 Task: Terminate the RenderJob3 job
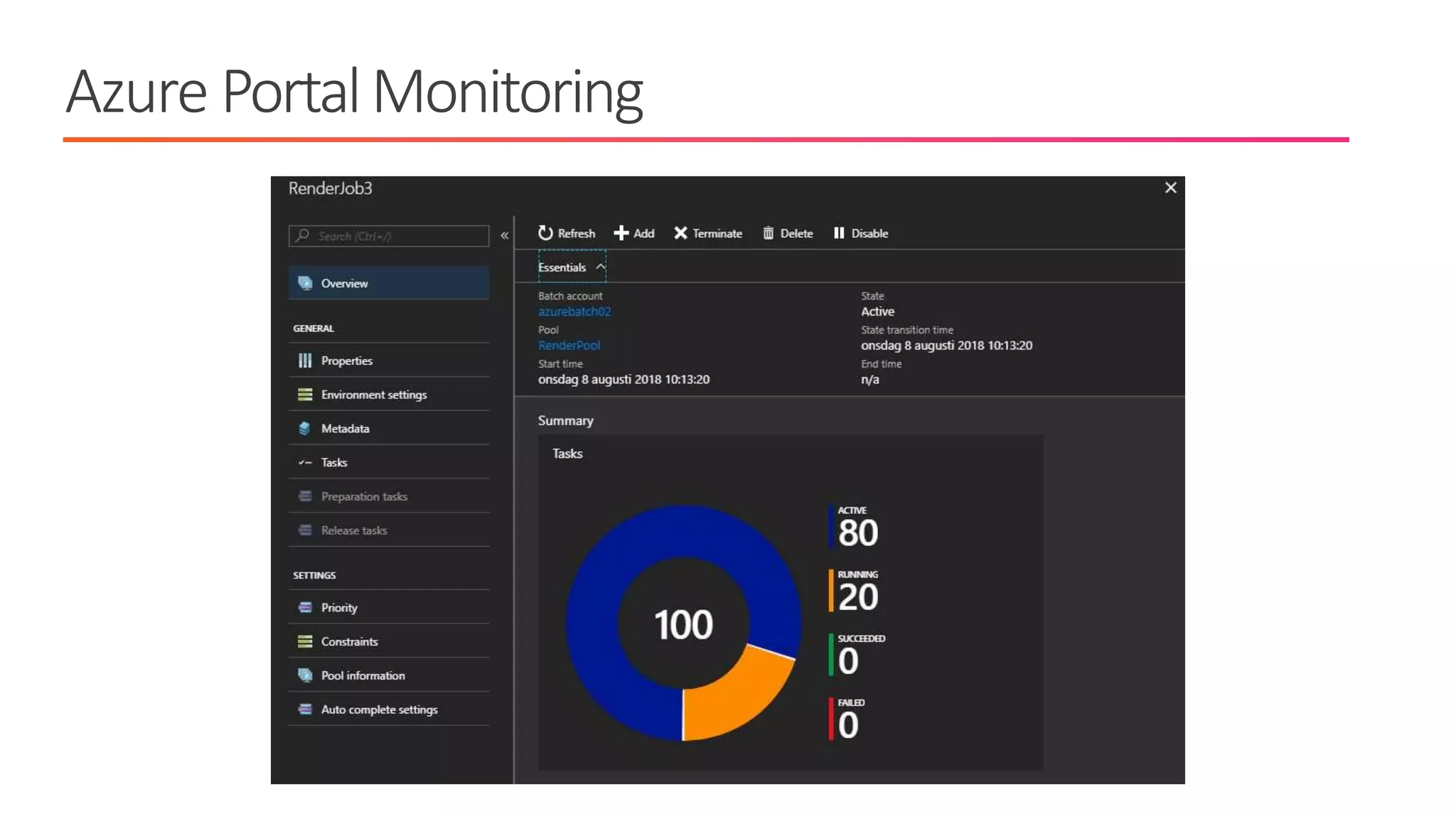[x=707, y=233]
